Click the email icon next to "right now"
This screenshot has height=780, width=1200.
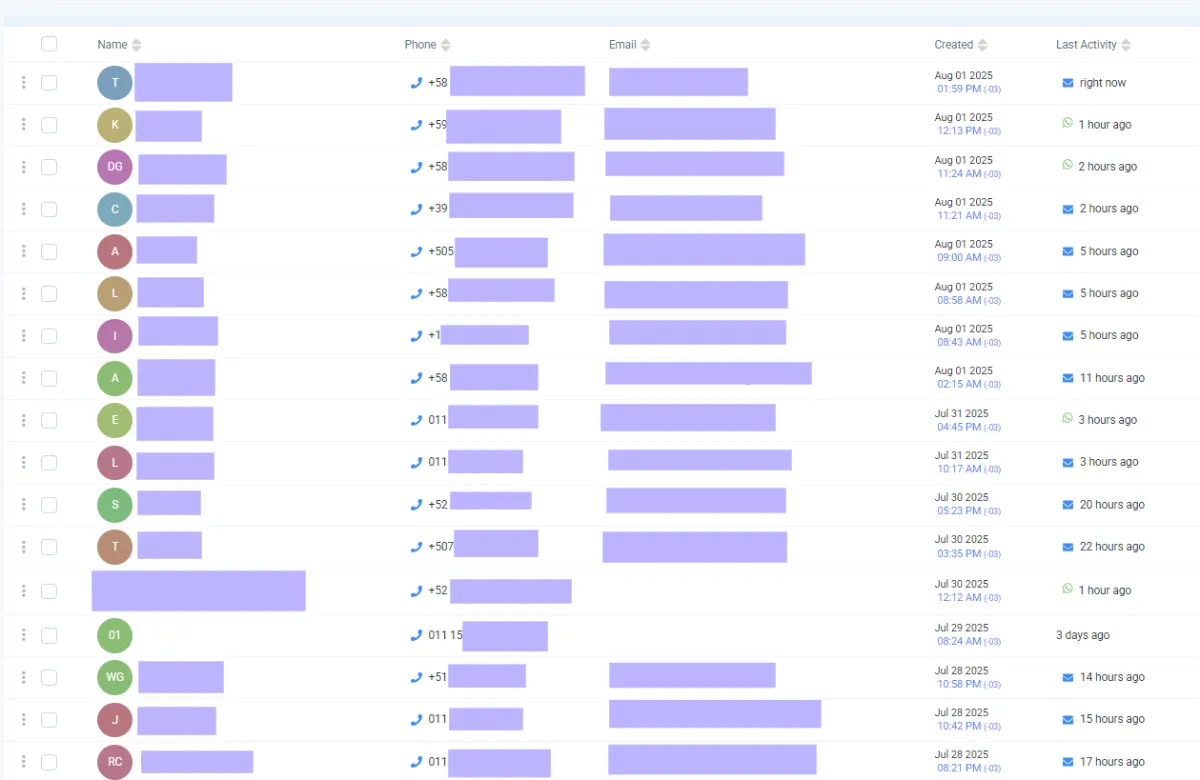1068,83
